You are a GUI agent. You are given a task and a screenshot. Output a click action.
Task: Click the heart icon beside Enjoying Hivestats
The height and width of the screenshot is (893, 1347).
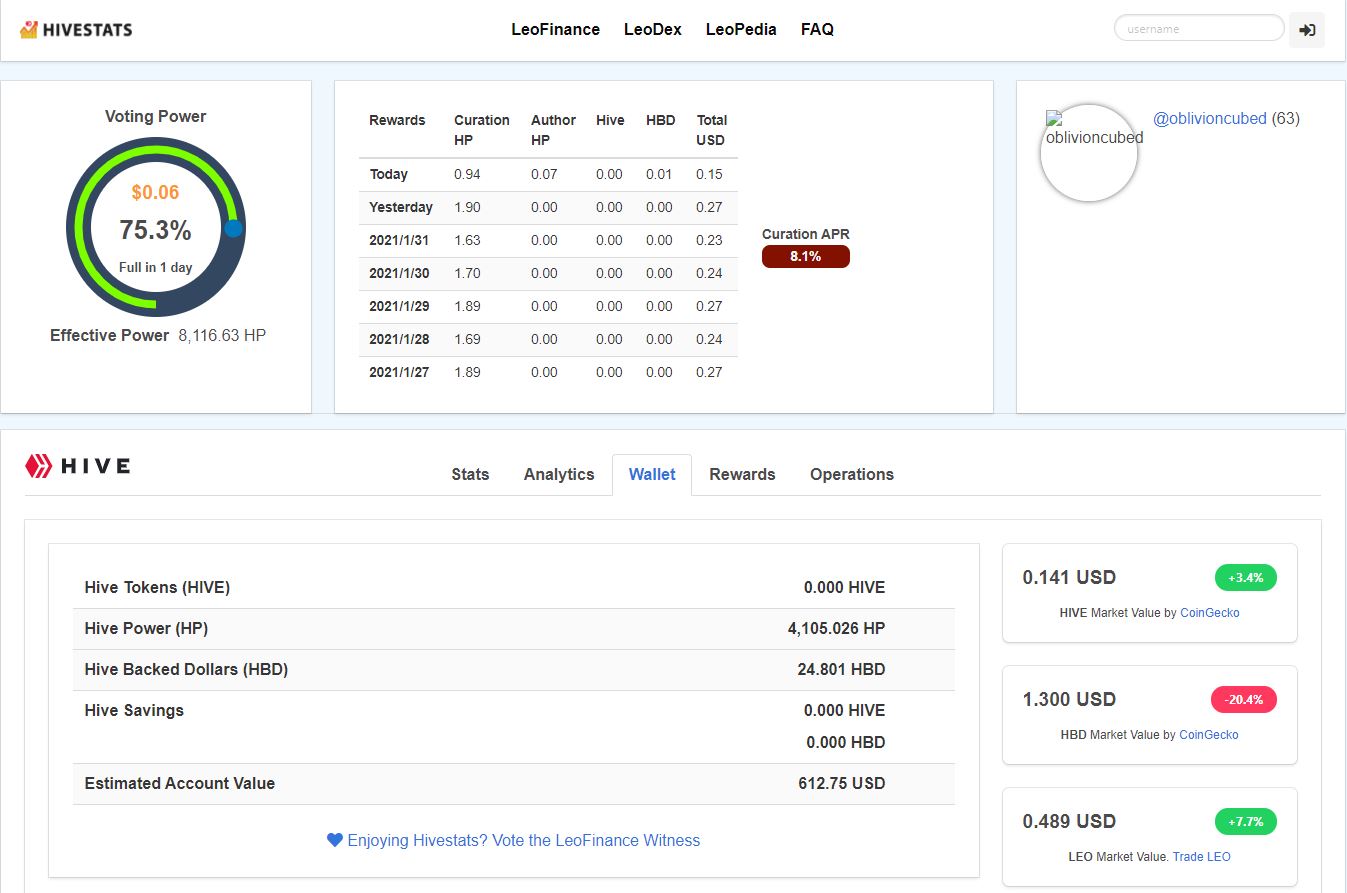pyautogui.click(x=335, y=840)
